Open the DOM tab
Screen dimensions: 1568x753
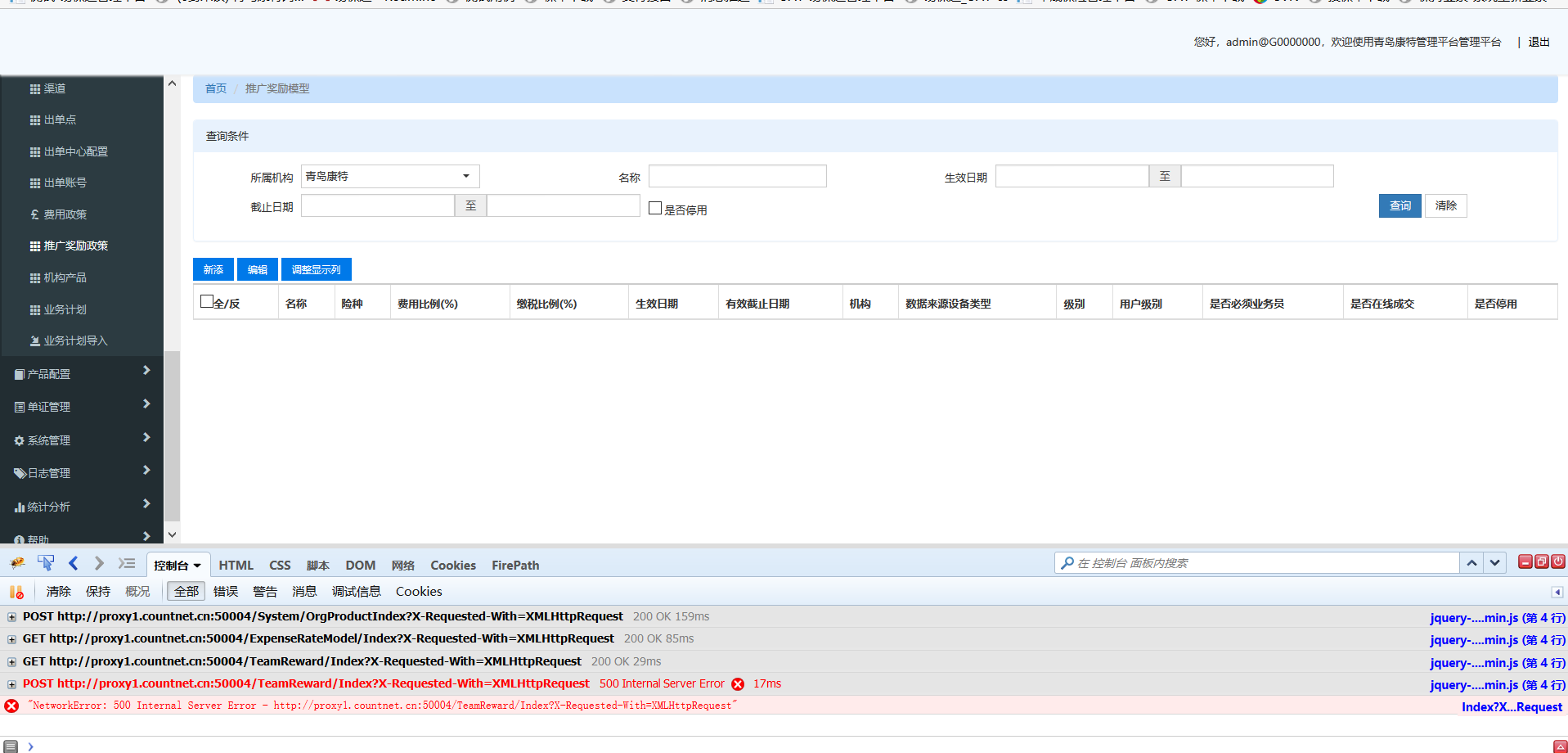(361, 566)
